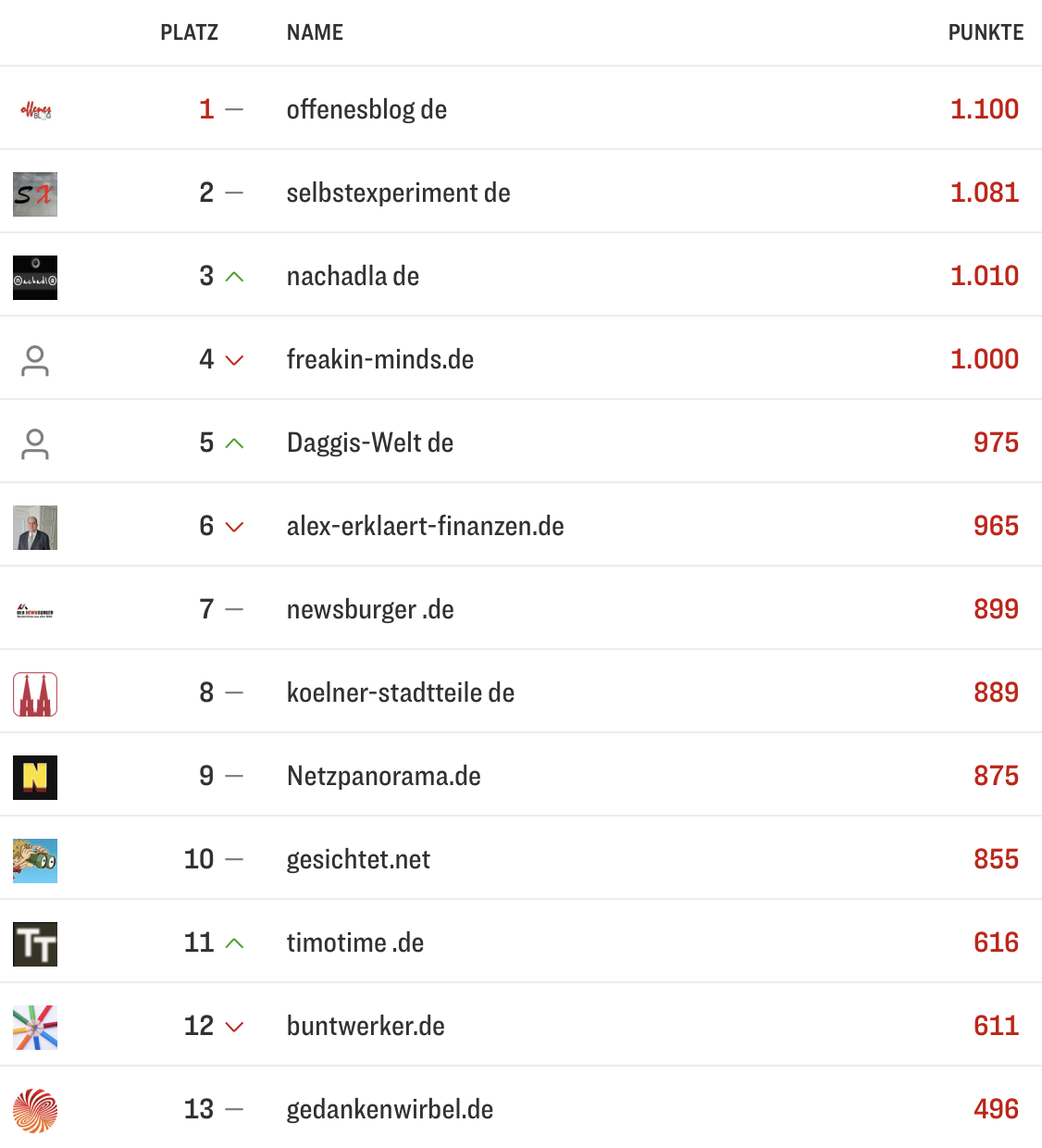Click the offenesblog logo icon

tap(35, 111)
